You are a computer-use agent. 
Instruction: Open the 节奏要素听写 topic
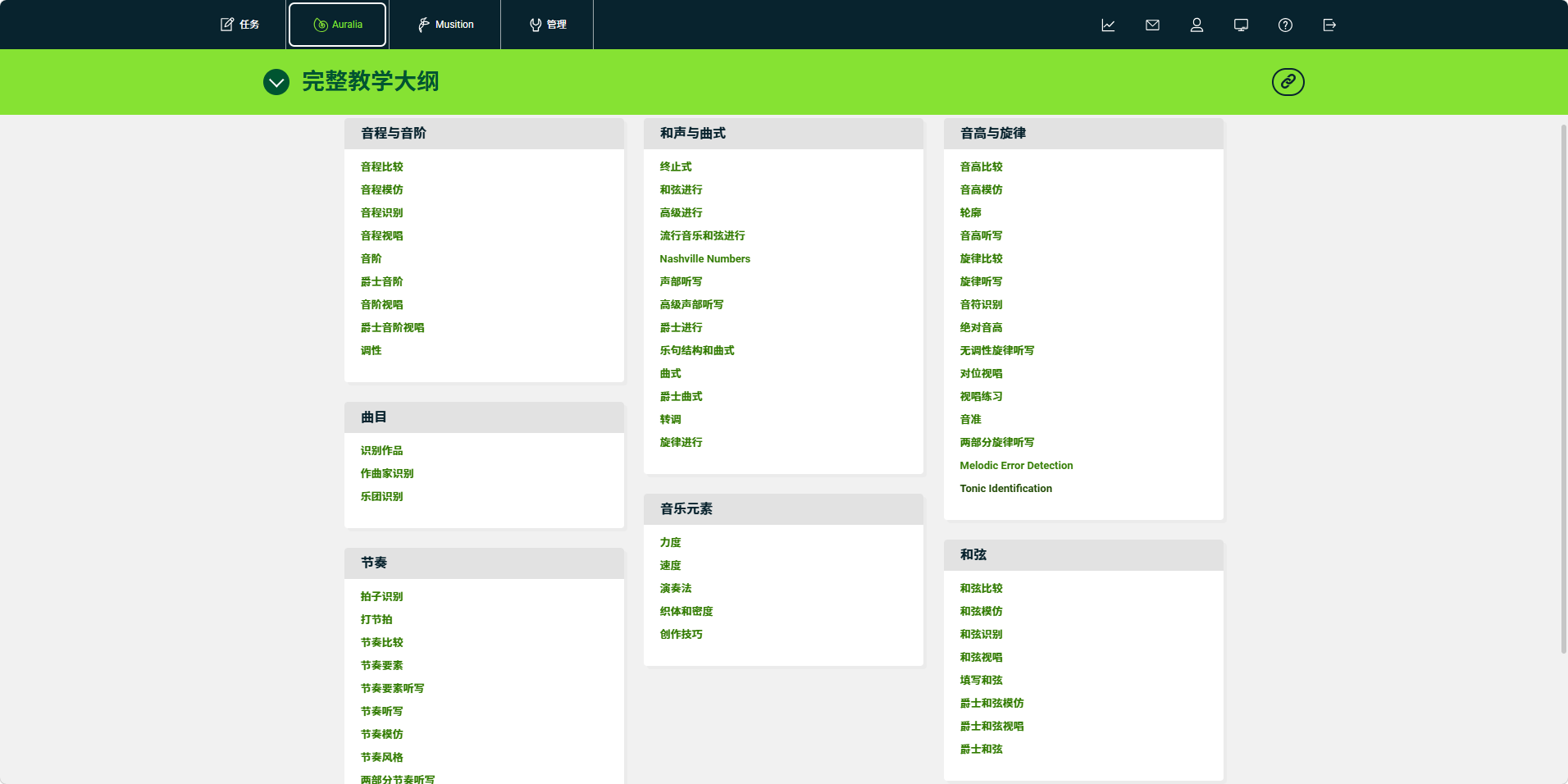(393, 688)
